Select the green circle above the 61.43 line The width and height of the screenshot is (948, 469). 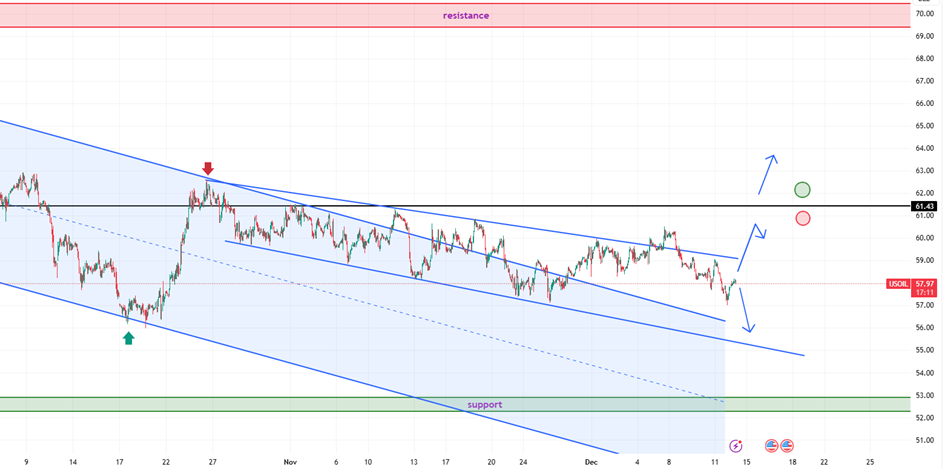pos(802,190)
